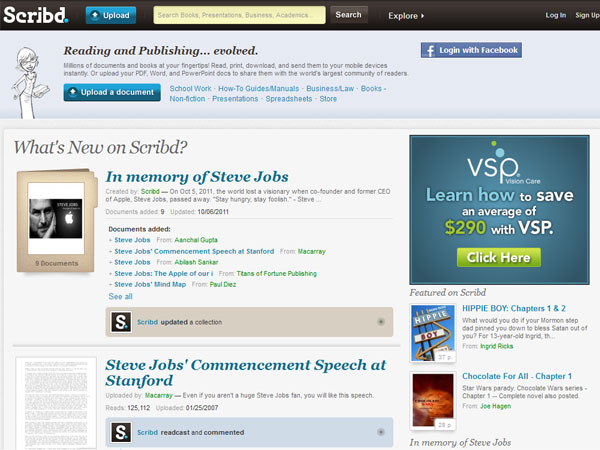600x450 pixels.
Task: Open 'HIPPIE BOY: Chapters 1 & 2' link
Action: tap(514, 308)
